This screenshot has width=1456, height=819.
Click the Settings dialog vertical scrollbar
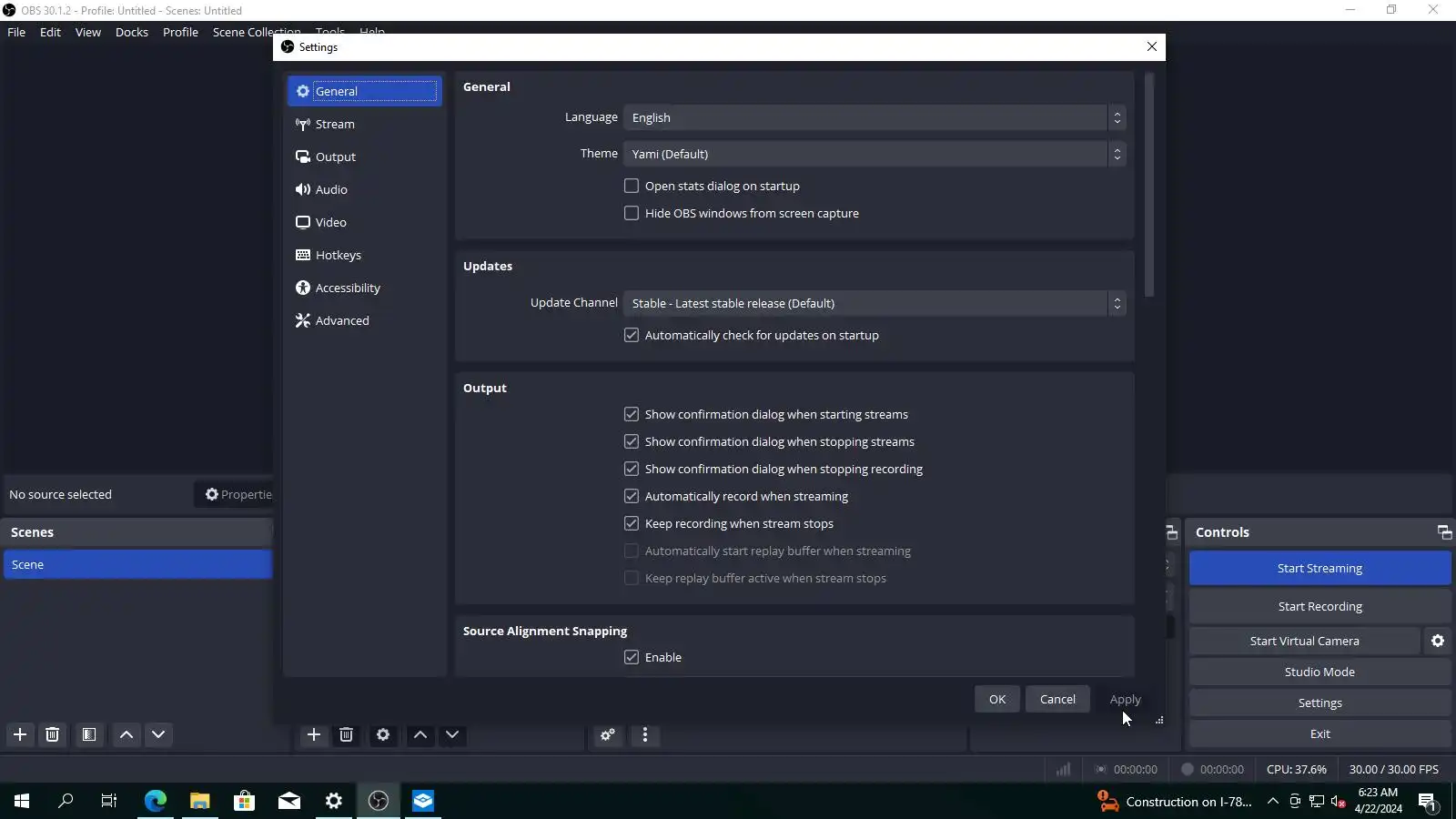point(1149,185)
